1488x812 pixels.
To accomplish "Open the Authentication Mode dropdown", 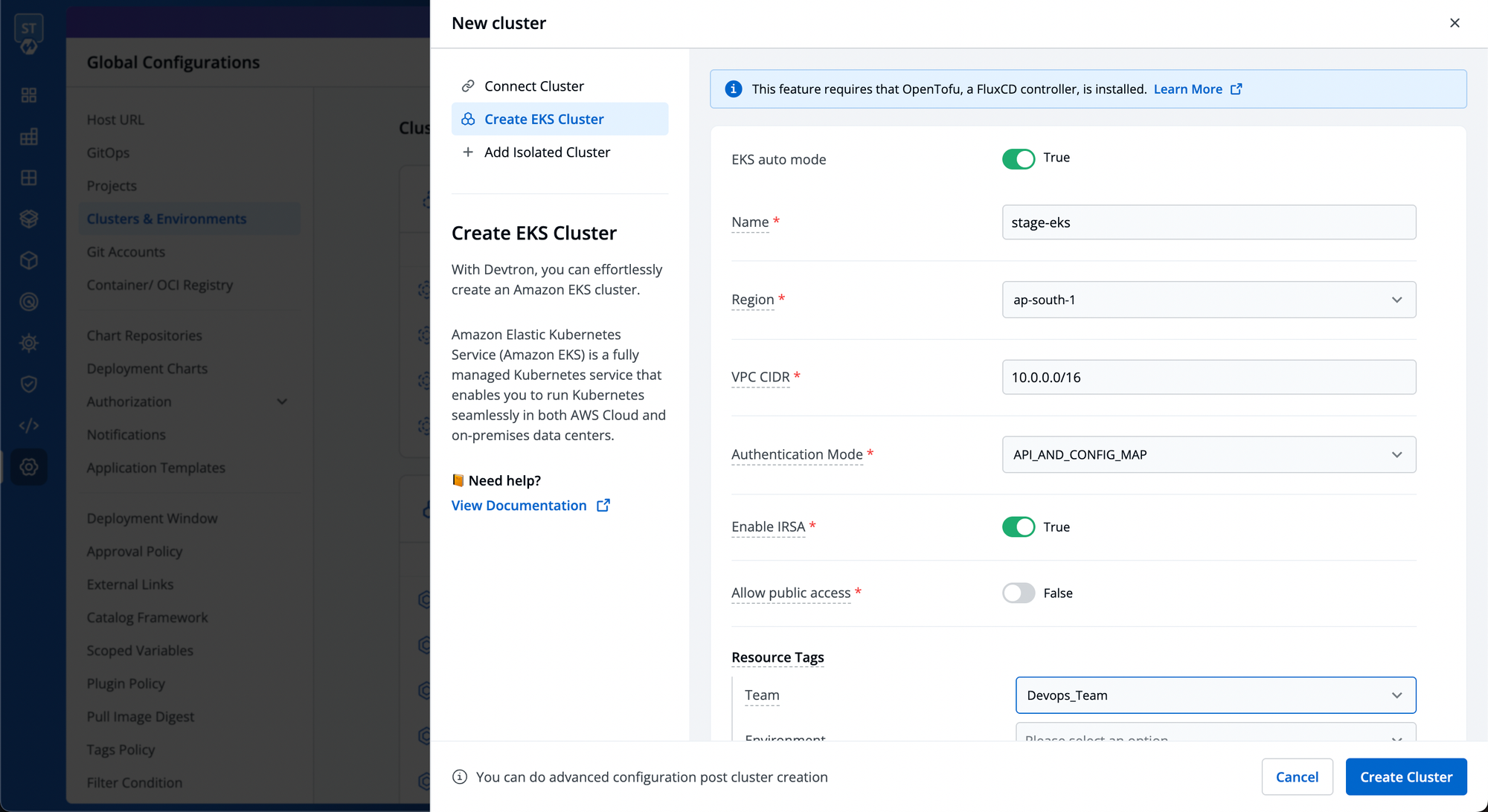I will tap(1209, 454).
